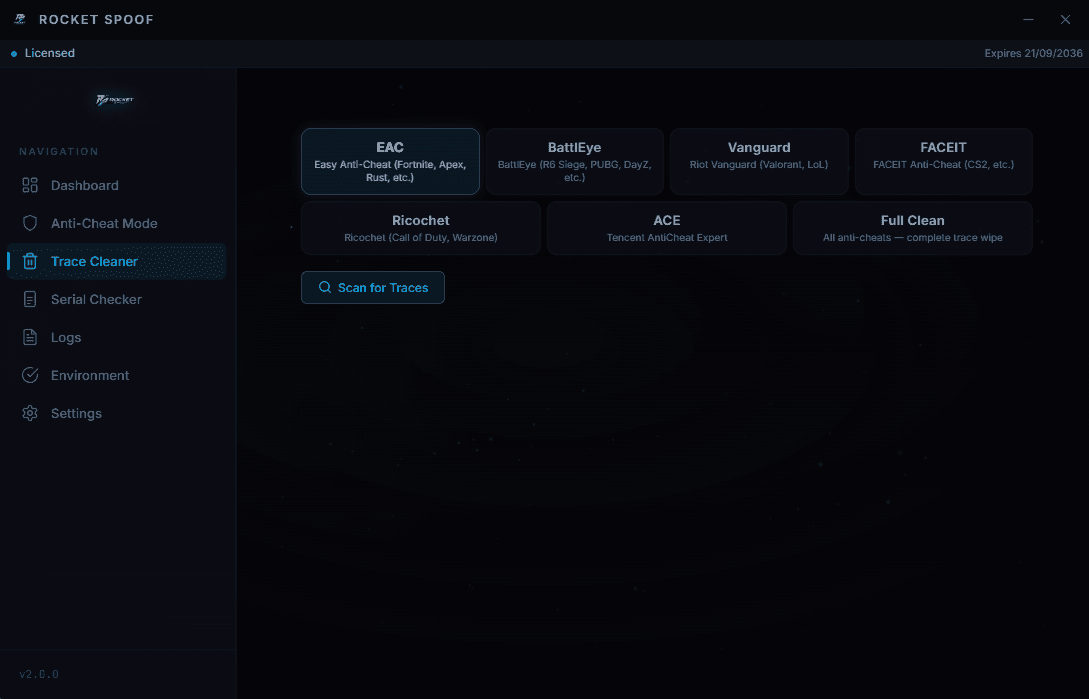Click the version number v2.0.0

click(39, 674)
